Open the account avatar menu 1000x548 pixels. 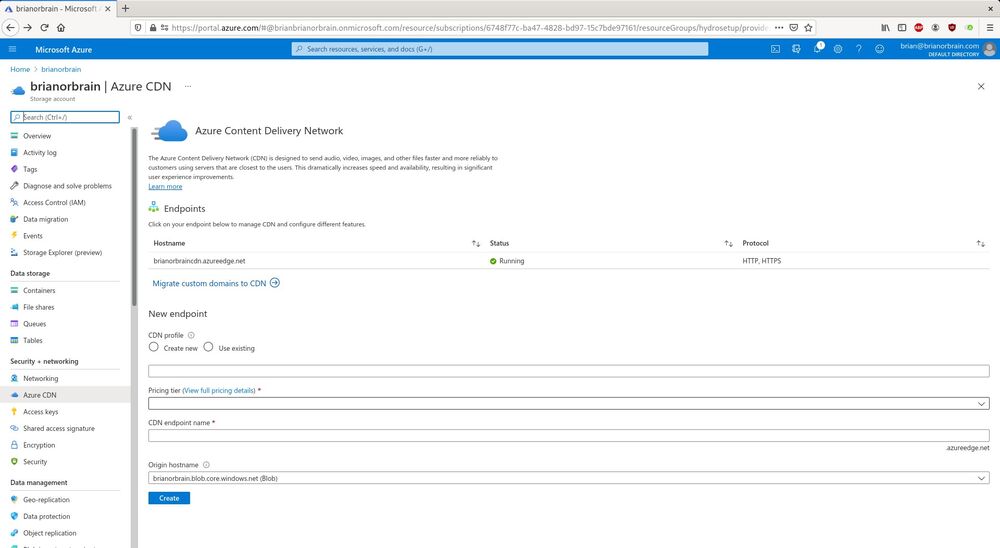pyautogui.click(x=989, y=49)
